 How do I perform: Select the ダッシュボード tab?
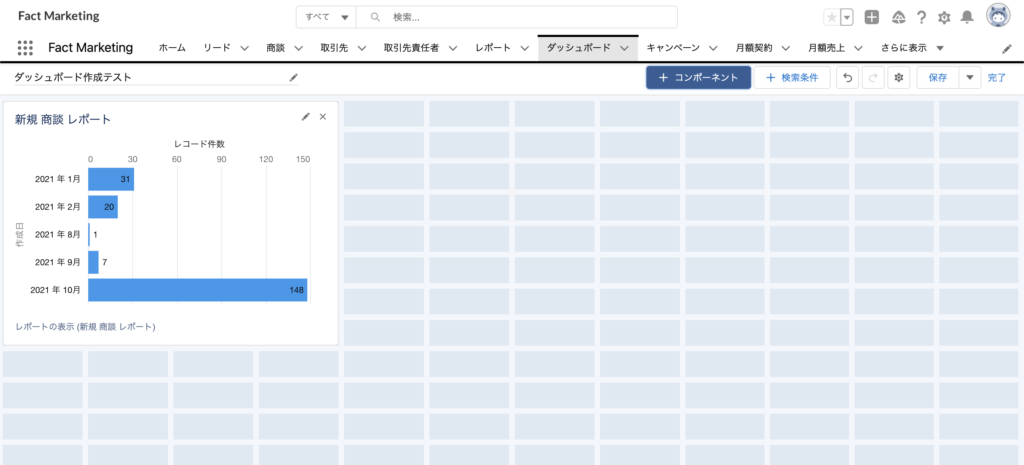579,48
